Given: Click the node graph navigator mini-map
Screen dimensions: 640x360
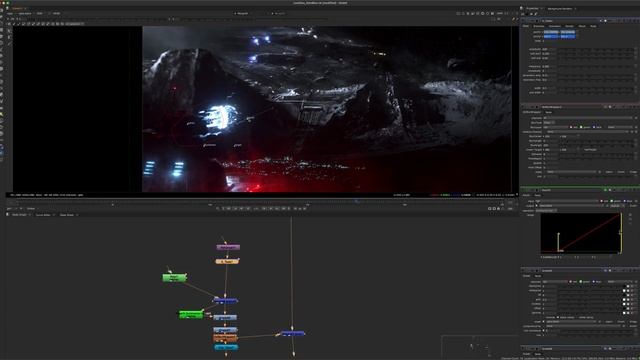Looking at the screenshot, I should 480,346.
